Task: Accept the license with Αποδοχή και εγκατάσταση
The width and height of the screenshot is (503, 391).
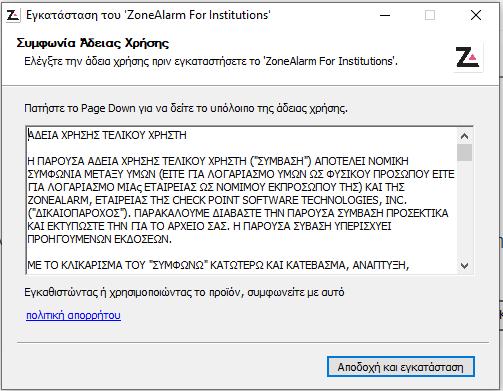Action: [400, 367]
